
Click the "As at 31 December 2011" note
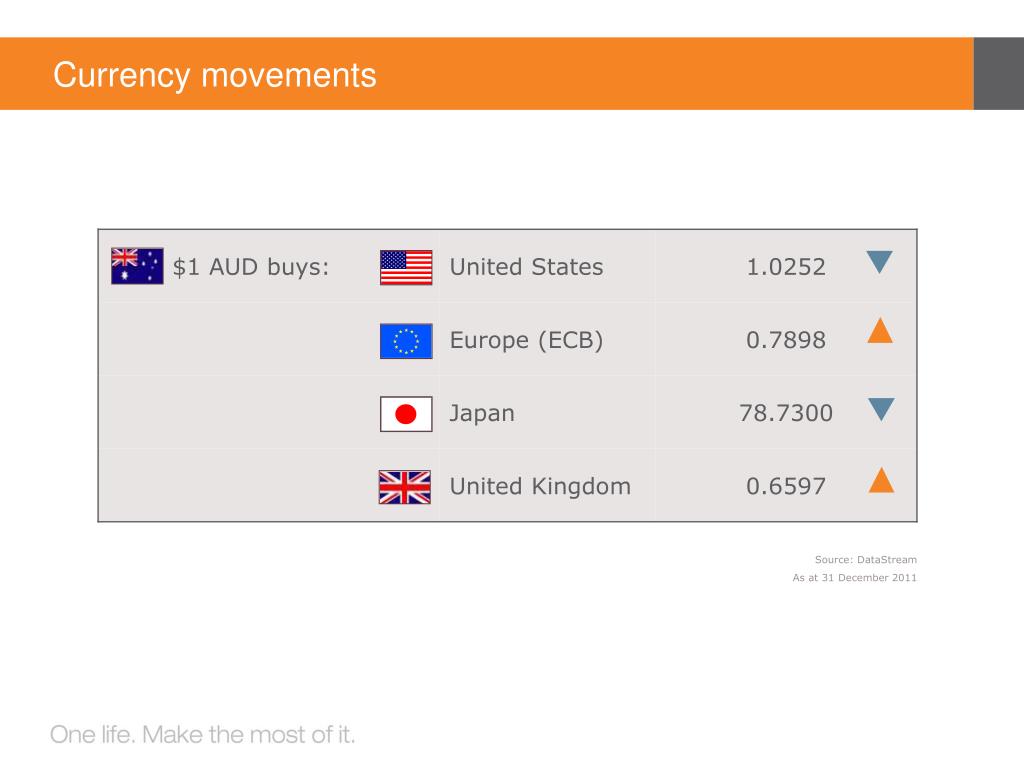[x=854, y=577]
